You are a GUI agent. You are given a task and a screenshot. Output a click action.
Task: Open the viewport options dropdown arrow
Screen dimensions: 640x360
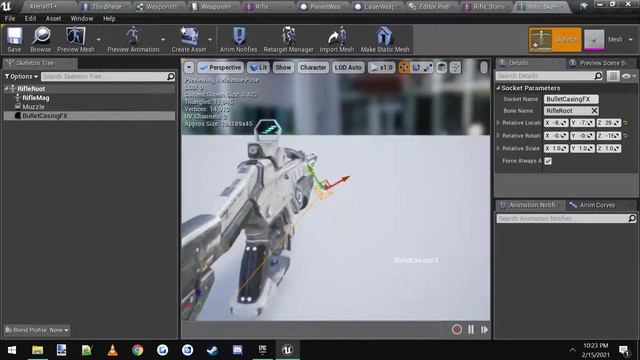189,67
